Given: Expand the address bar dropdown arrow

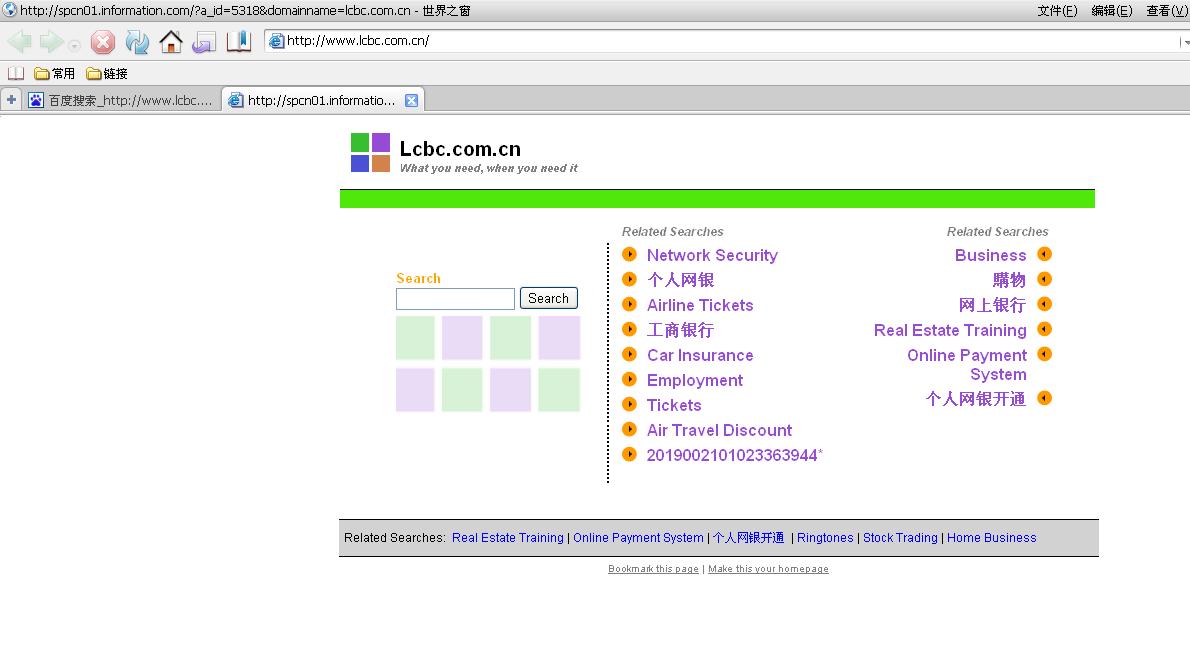Looking at the screenshot, I should (x=1185, y=42).
